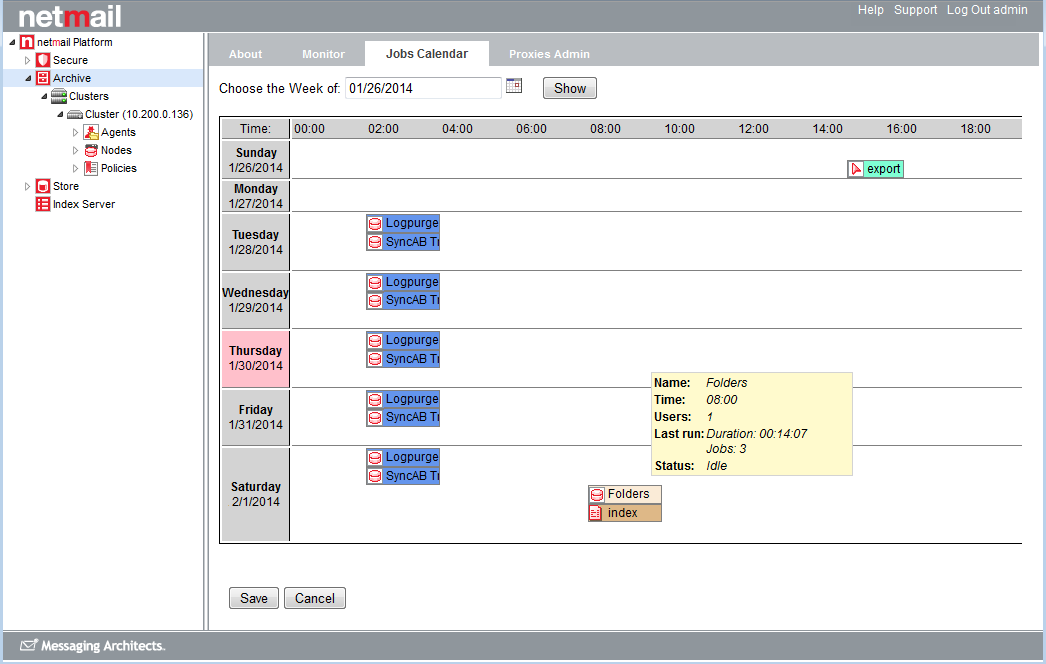Expand the Secure tree node
Viewport: 1046px width, 664px height.
pyautogui.click(x=28, y=60)
